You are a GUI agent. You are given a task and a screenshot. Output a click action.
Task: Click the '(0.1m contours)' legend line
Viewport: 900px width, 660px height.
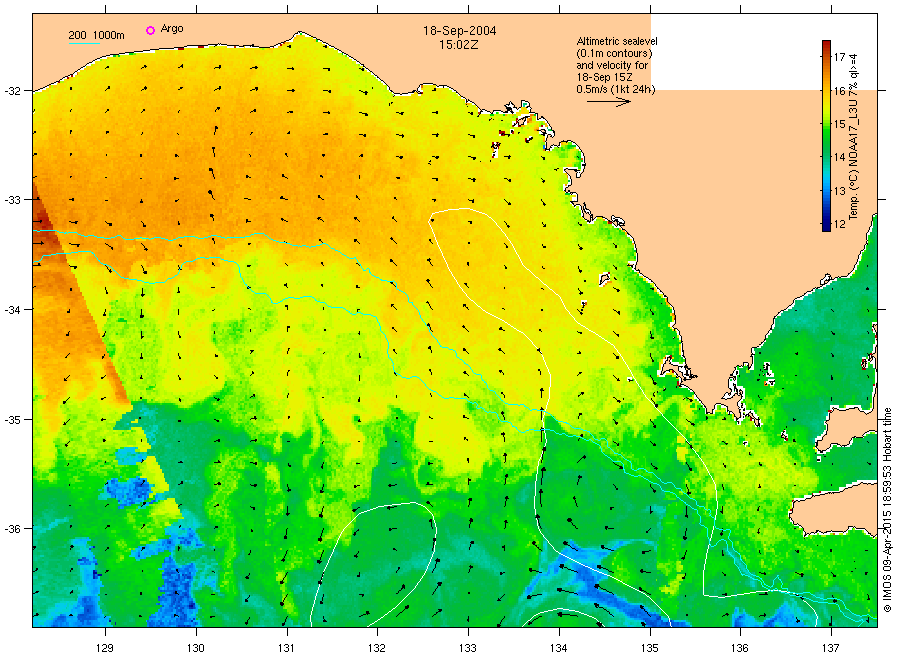614,53
